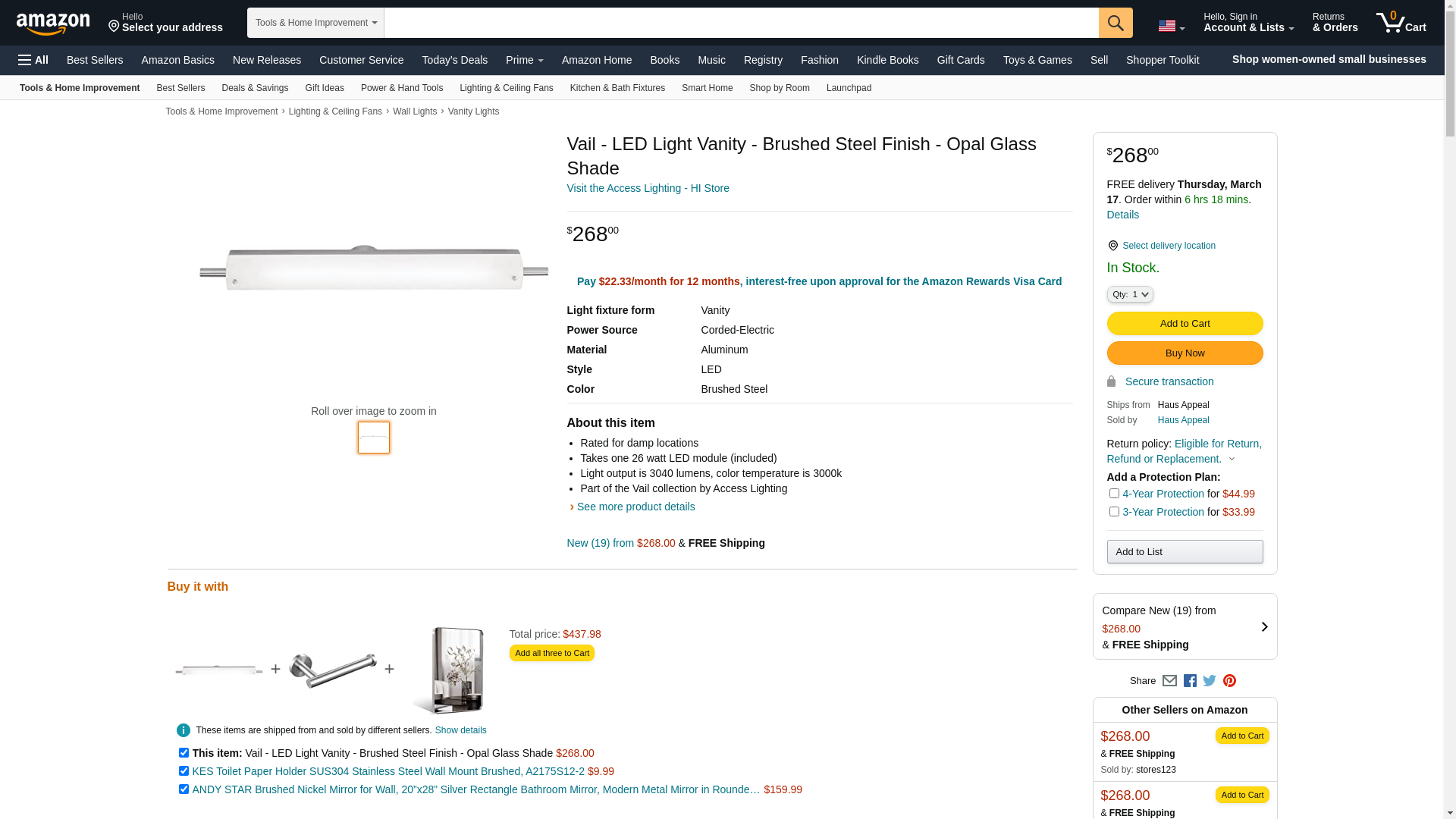Open the country flag language selector
The width and height of the screenshot is (1456, 819).
pos(1171,26)
